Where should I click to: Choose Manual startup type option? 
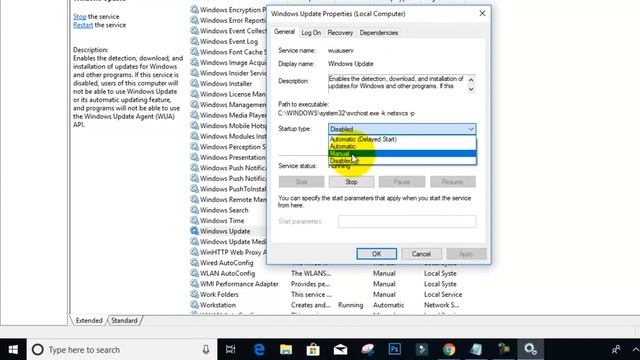[402, 153]
